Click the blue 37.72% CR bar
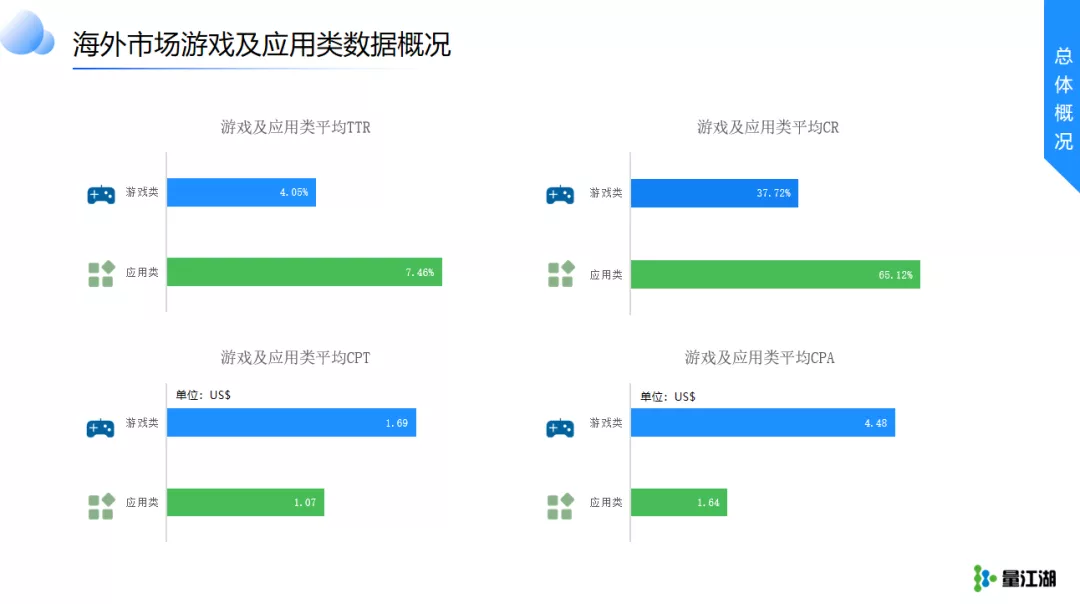Image resolution: width=1080 pixels, height=604 pixels. tap(714, 193)
